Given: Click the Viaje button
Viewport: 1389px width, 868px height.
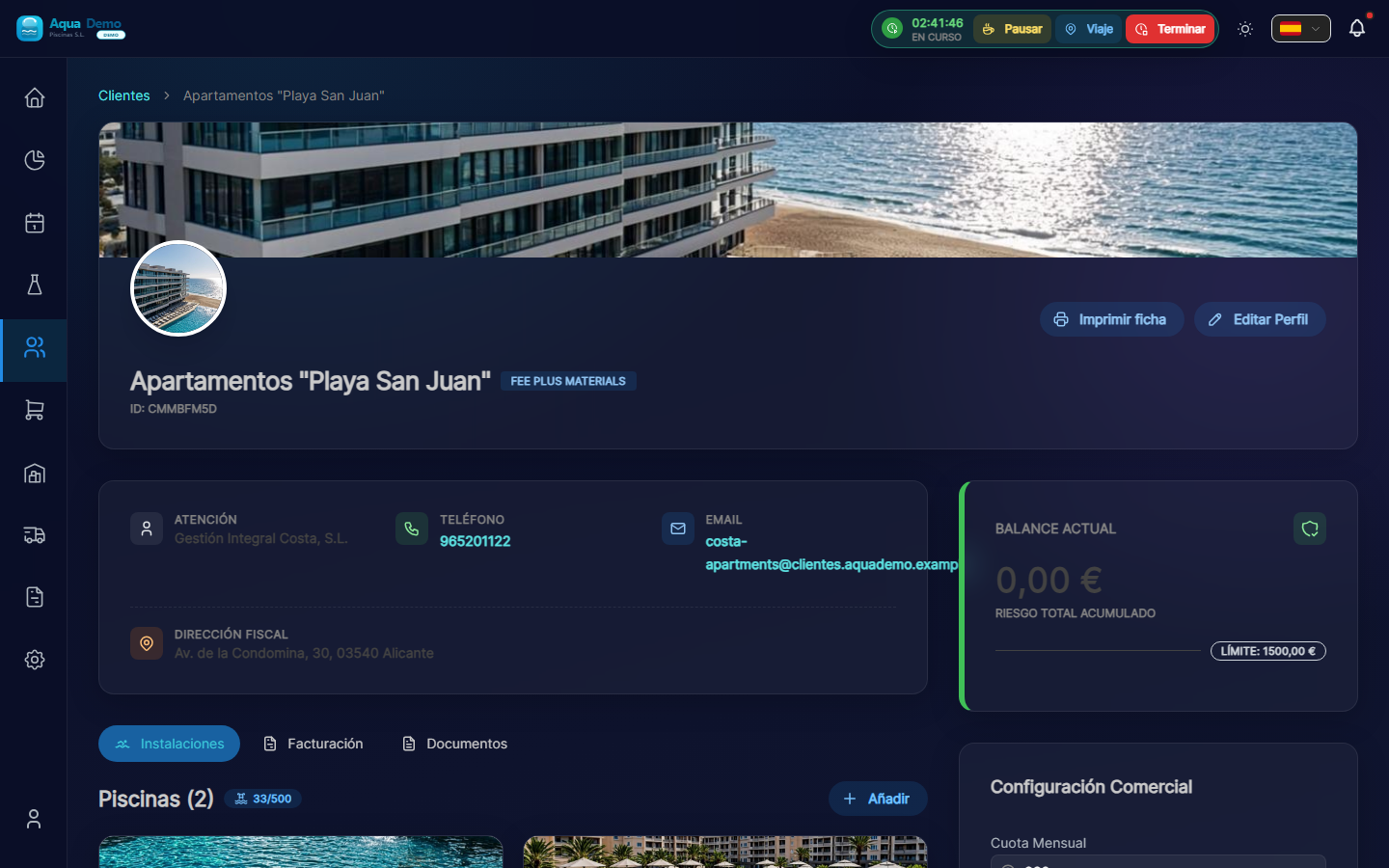Looking at the screenshot, I should click(x=1089, y=29).
